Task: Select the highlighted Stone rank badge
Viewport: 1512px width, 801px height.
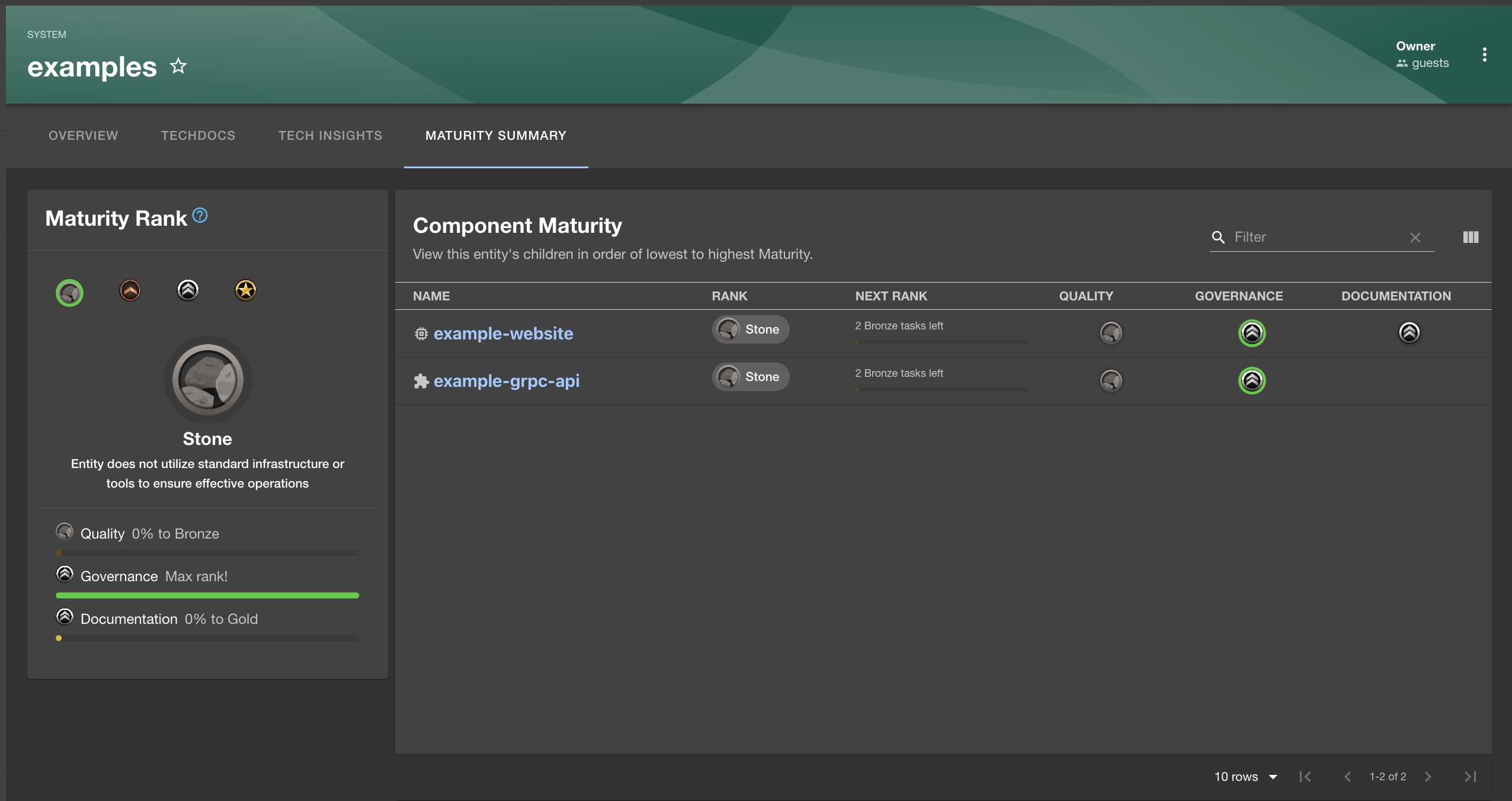Action: coord(69,293)
